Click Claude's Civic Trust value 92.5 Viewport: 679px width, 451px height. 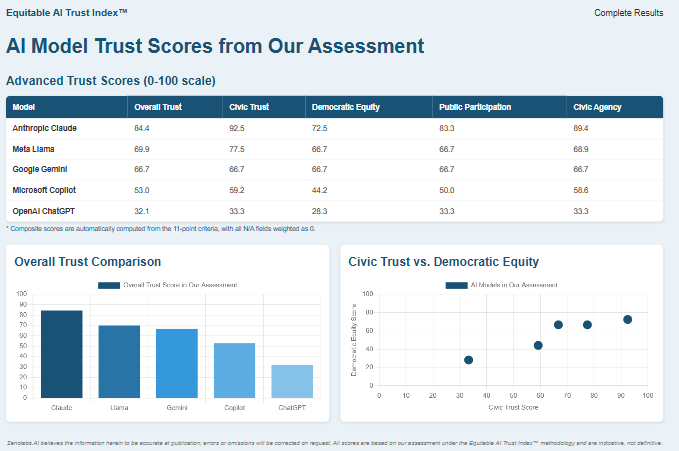237,128
